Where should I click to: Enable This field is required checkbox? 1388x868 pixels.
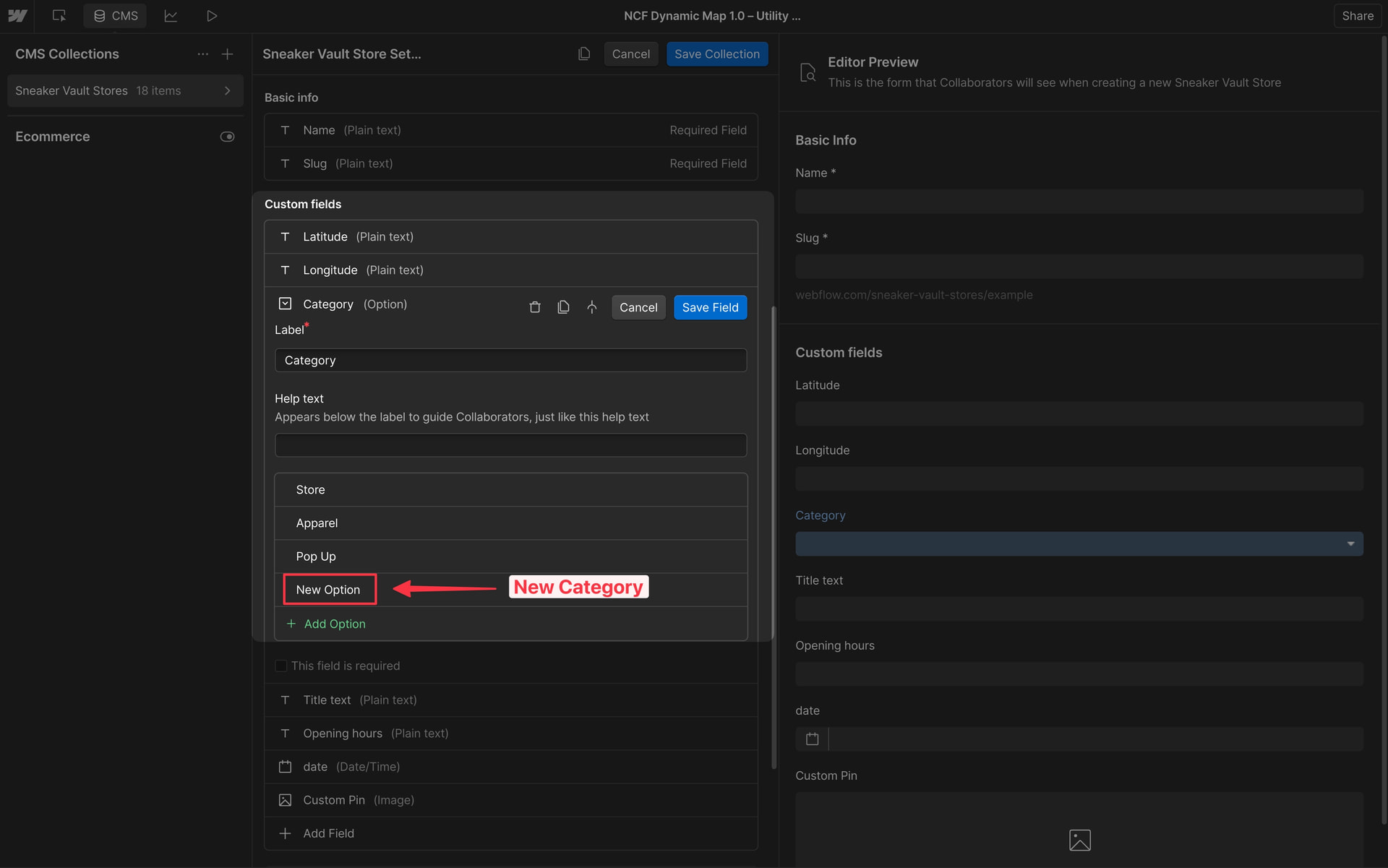point(281,666)
